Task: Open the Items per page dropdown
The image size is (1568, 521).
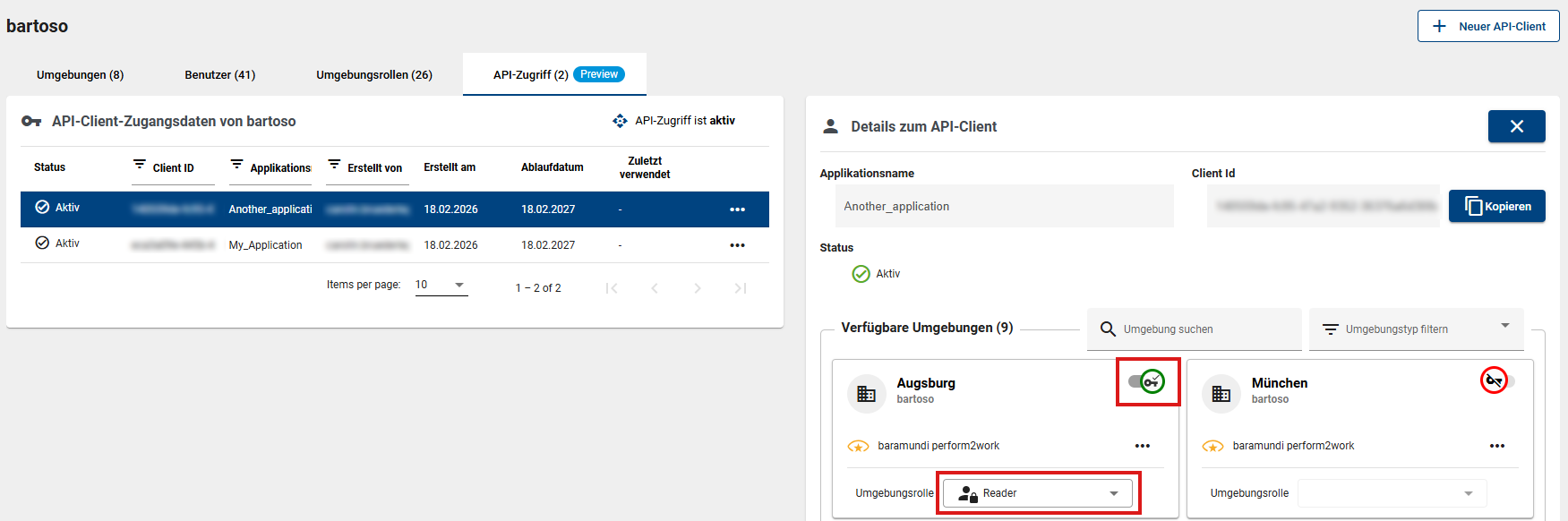Action: coord(441,286)
